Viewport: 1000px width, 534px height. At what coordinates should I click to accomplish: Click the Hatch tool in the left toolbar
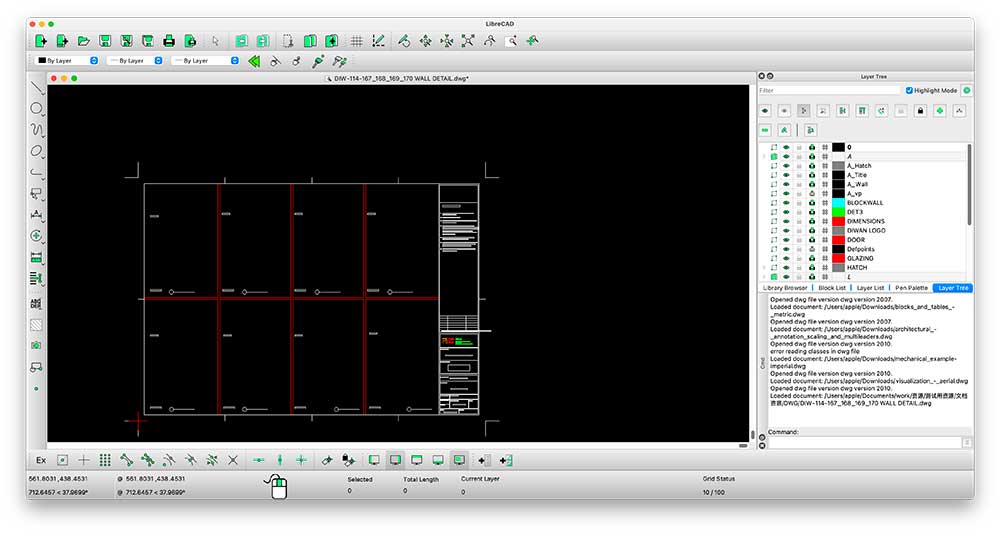point(37,324)
